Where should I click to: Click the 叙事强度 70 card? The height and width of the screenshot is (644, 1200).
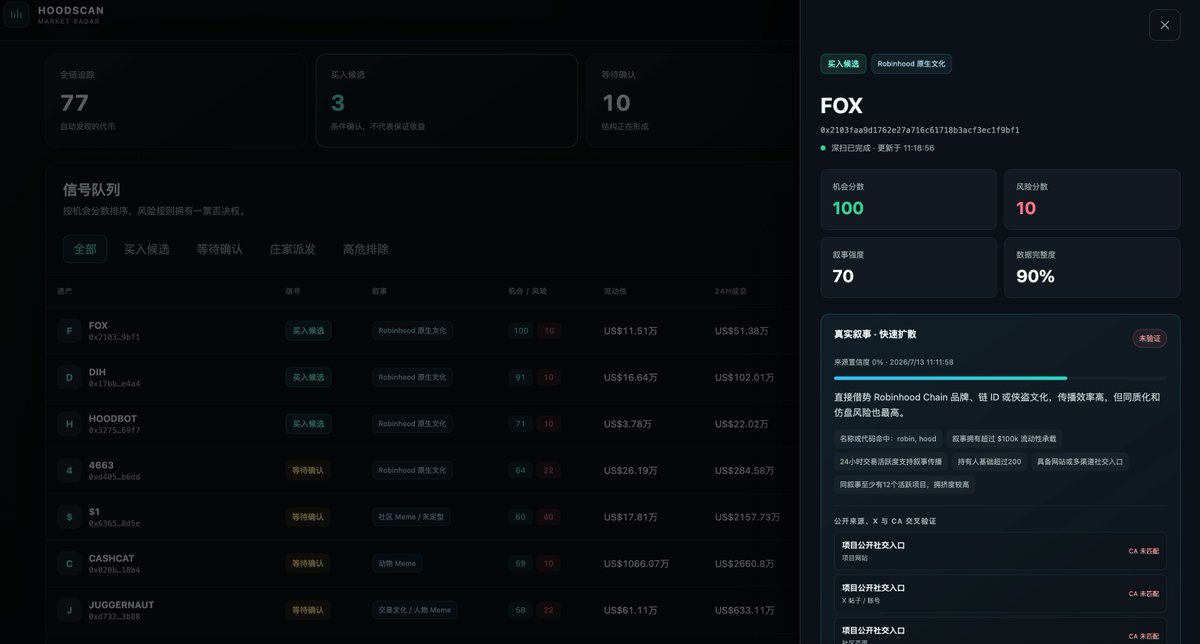pos(909,267)
